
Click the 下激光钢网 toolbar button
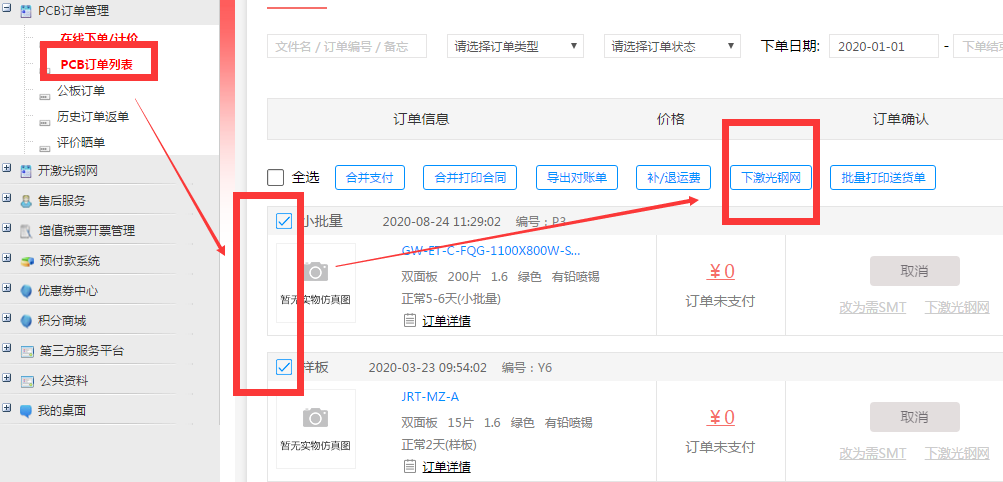pos(770,178)
